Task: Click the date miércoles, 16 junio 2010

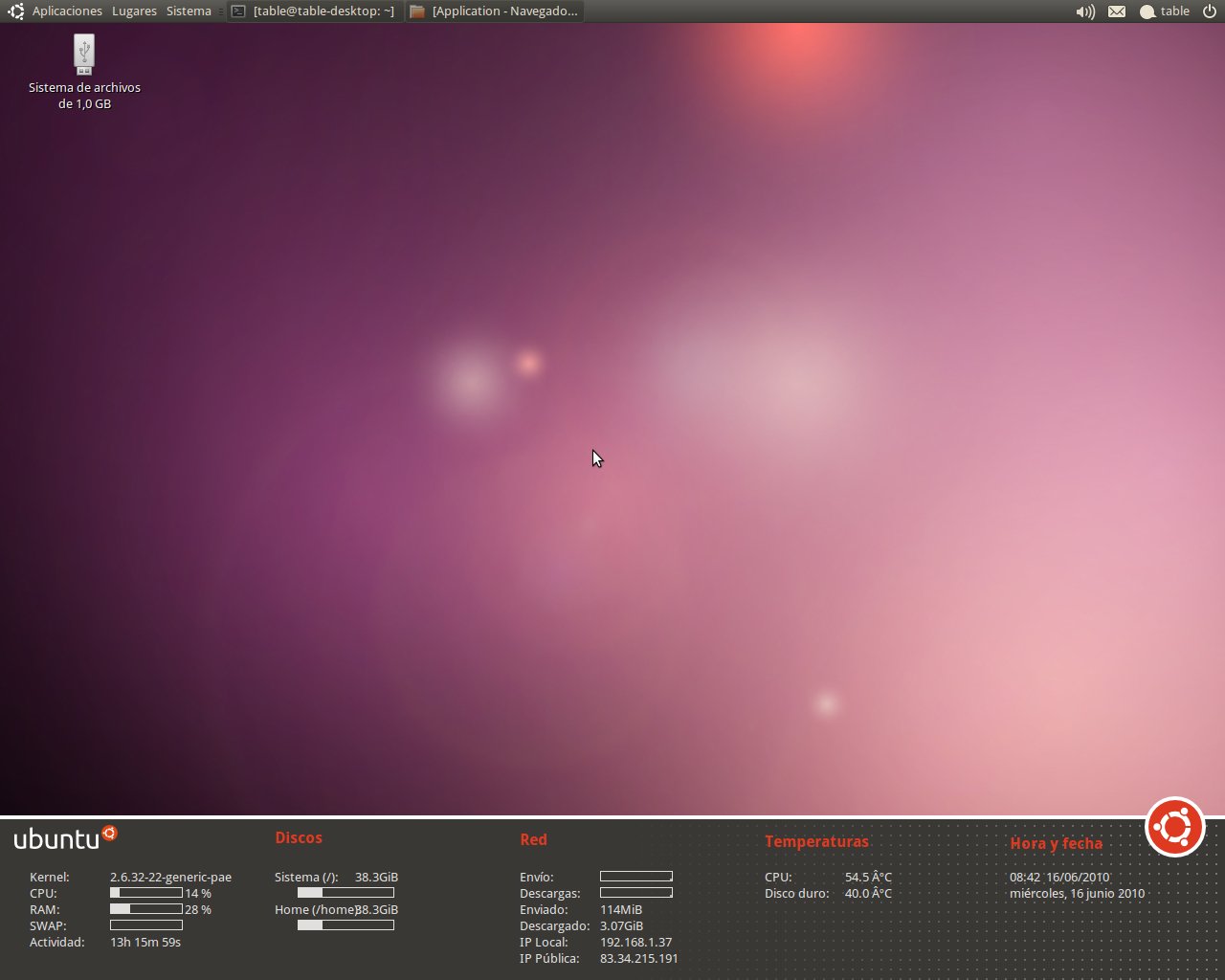Action: [x=1078, y=893]
